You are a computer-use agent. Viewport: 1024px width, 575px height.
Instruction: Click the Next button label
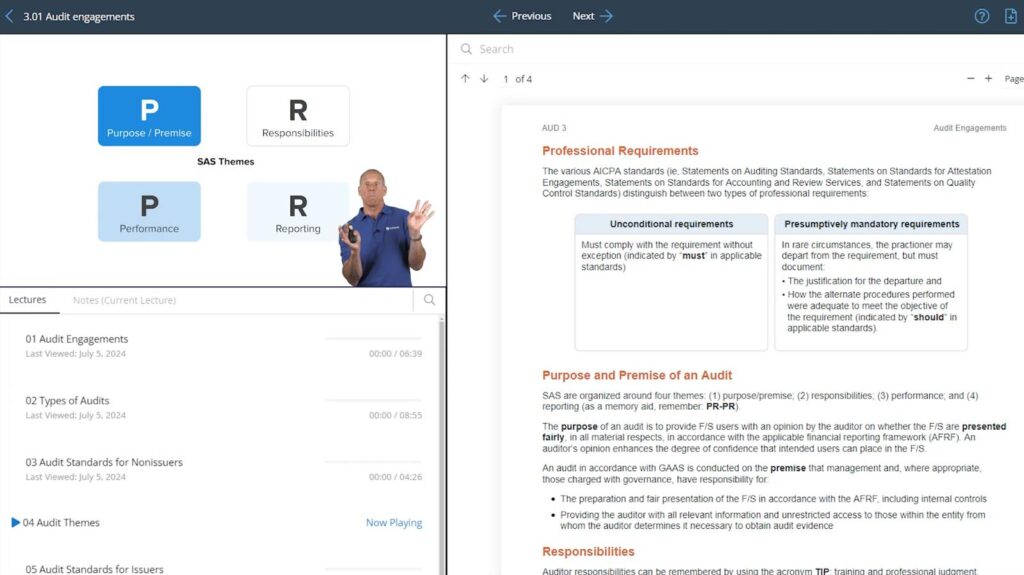tap(583, 16)
